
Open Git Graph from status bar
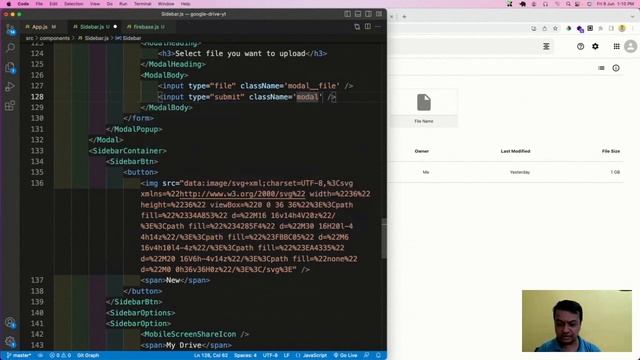coord(88,356)
